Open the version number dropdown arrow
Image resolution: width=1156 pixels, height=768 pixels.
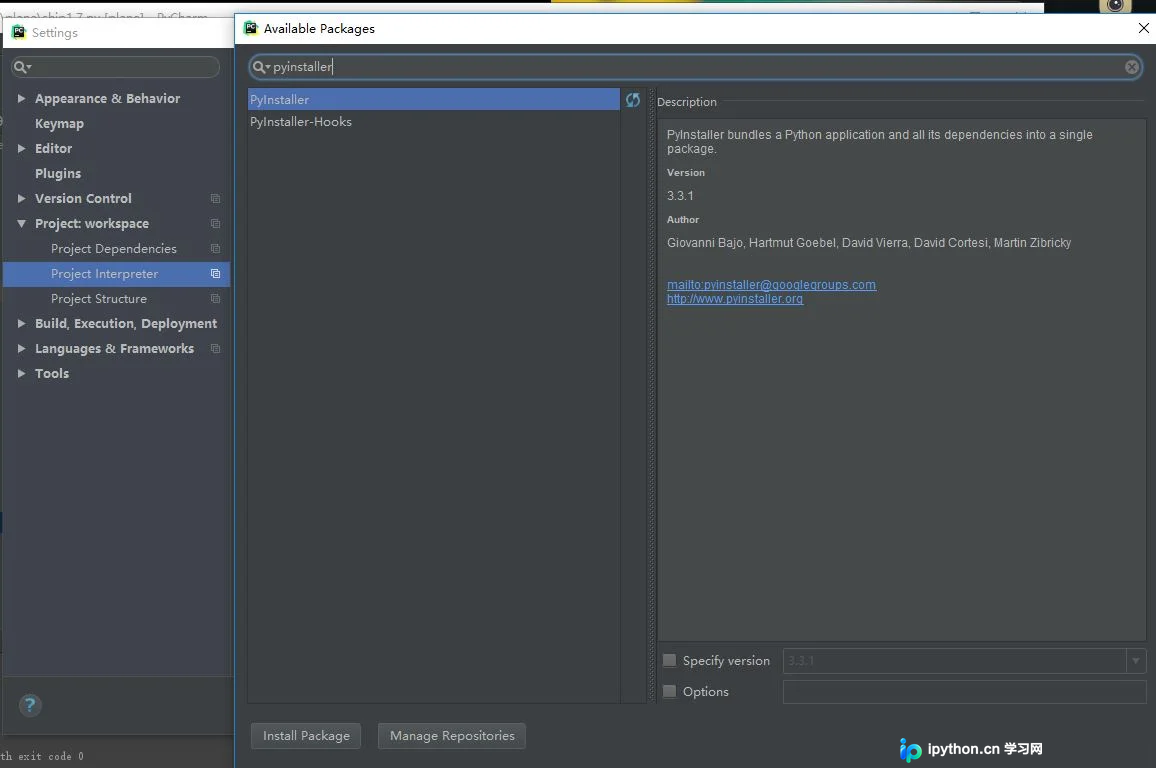click(x=1136, y=661)
